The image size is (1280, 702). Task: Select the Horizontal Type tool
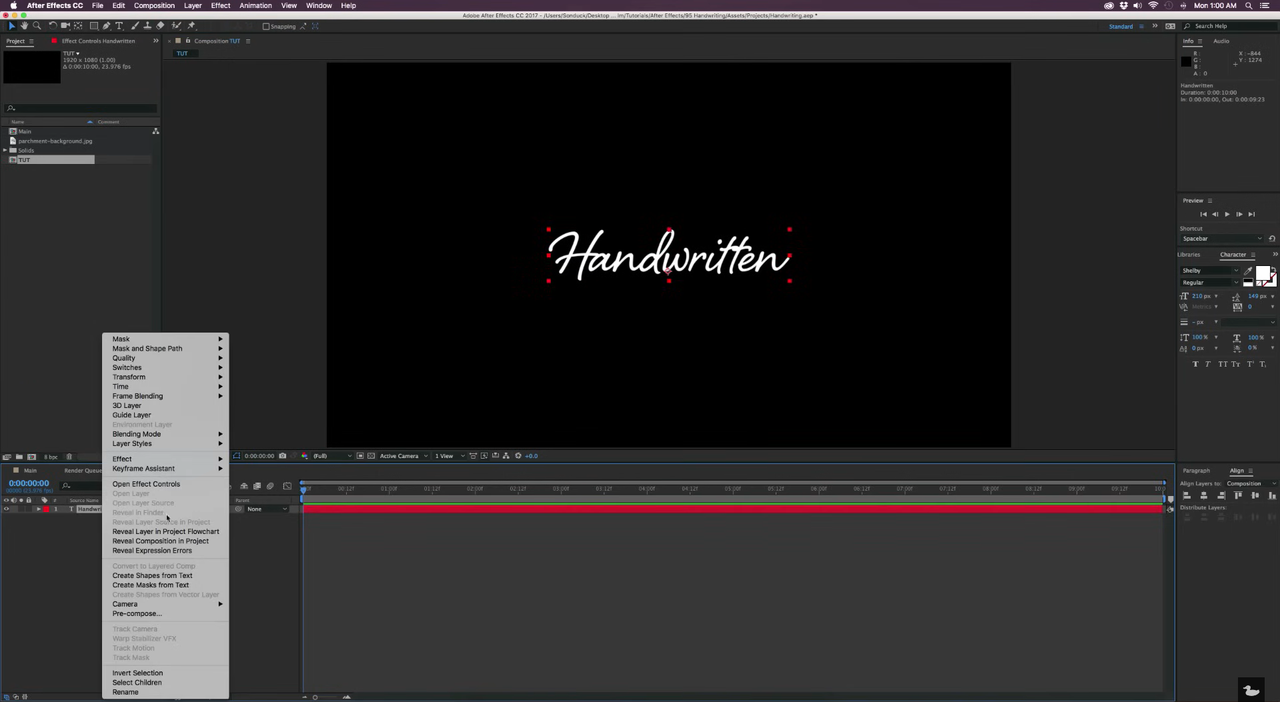[119, 26]
